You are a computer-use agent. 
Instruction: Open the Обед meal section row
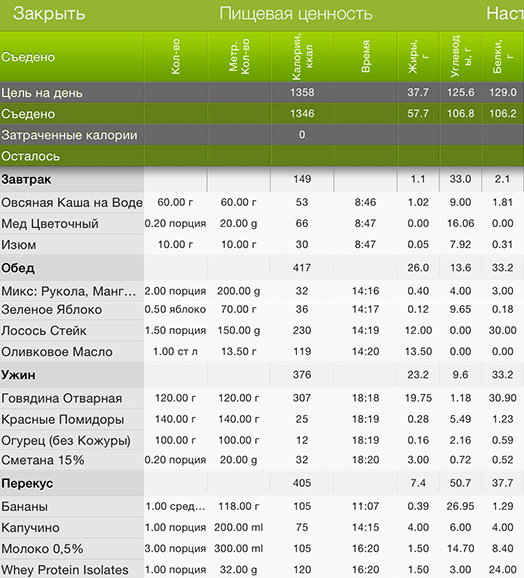click(262, 268)
